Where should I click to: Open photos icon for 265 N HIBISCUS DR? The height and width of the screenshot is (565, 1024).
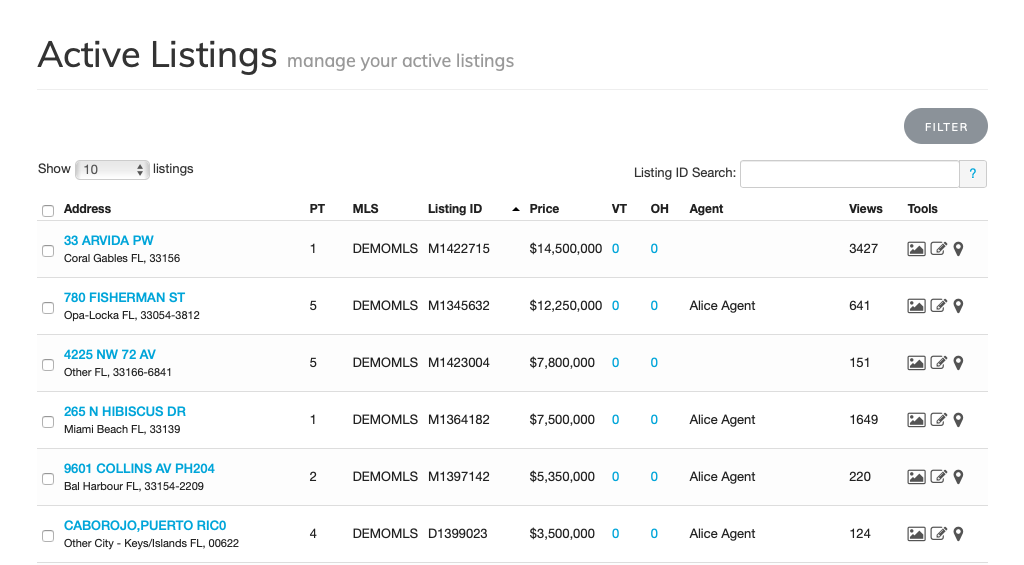click(x=916, y=420)
